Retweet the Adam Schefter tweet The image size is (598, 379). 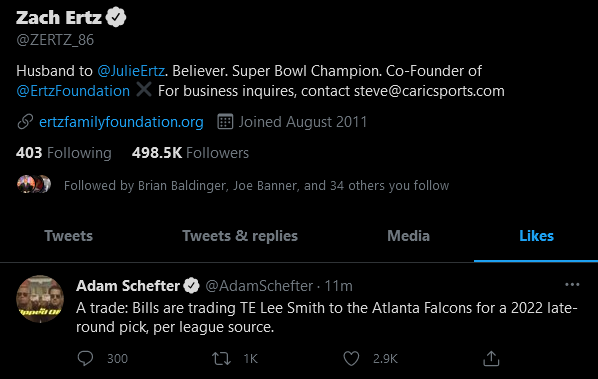tap(221, 358)
